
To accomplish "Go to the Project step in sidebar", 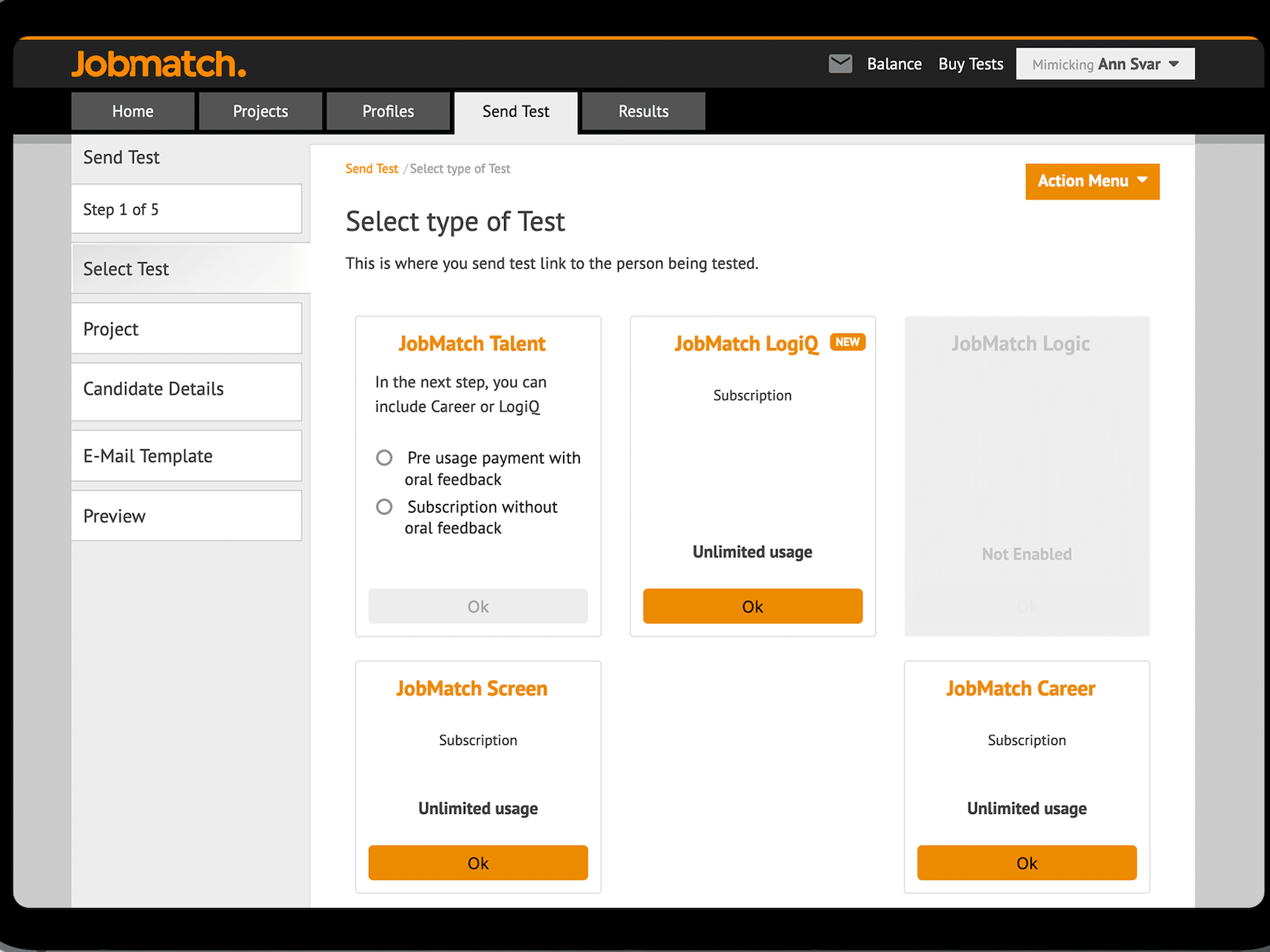I will (187, 329).
